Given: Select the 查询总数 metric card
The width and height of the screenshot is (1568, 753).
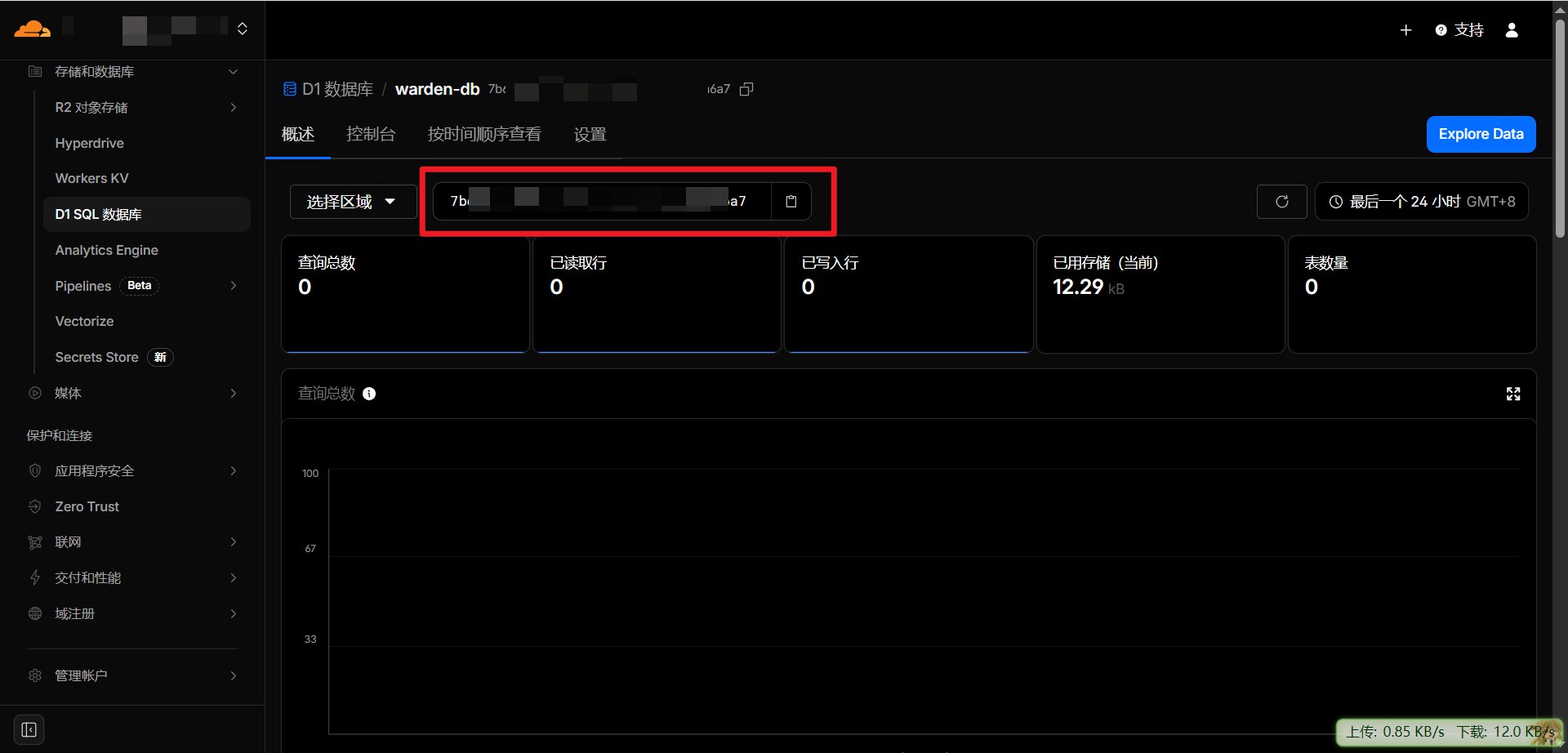Looking at the screenshot, I should tap(405, 295).
